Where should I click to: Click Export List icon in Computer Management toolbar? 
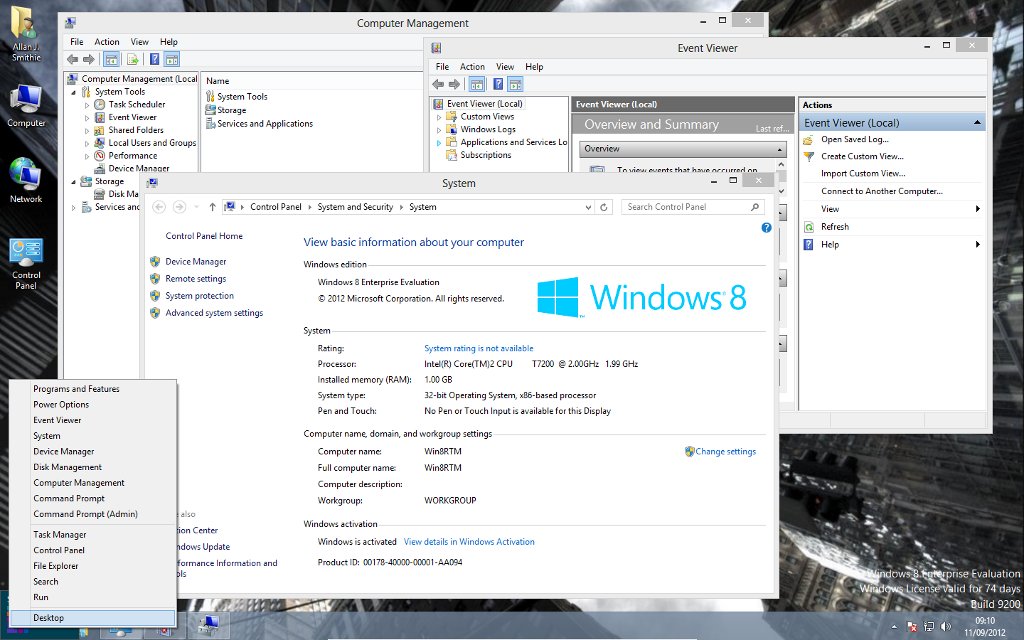(x=133, y=59)
